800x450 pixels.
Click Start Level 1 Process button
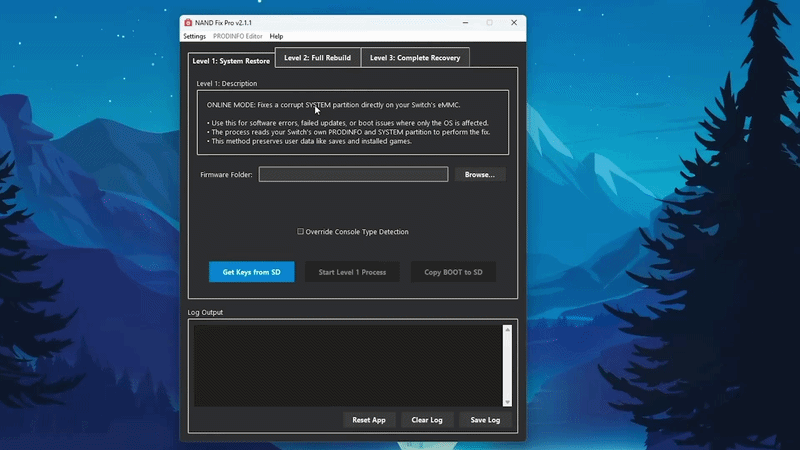point(352,272)
